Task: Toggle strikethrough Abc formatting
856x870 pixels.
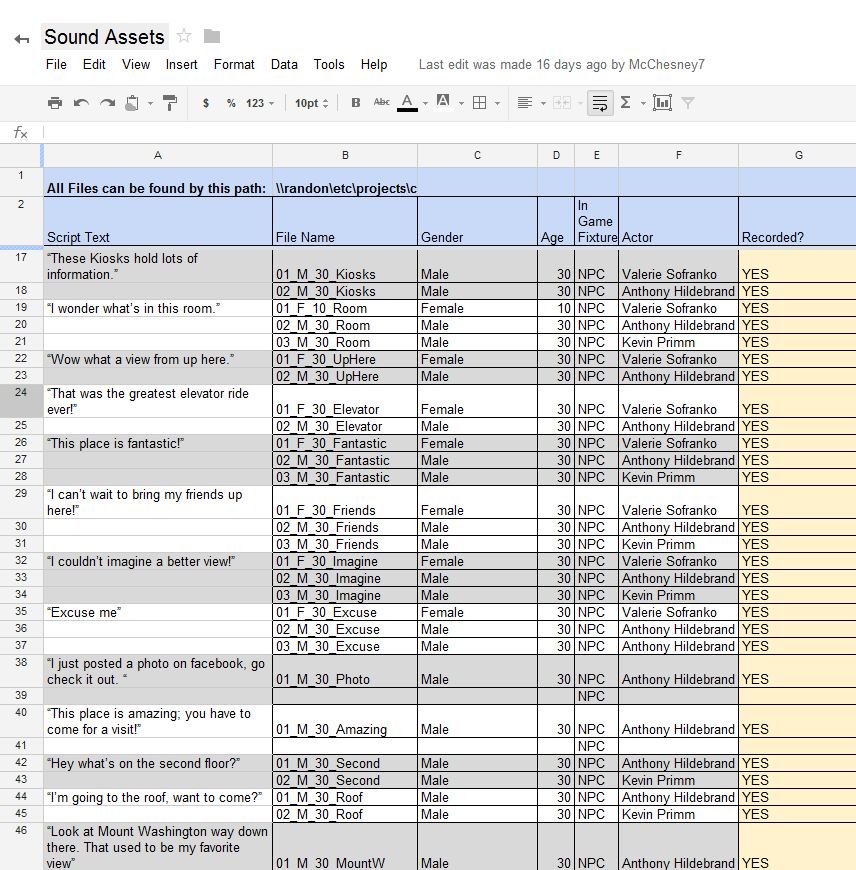Action: [382, 102]
